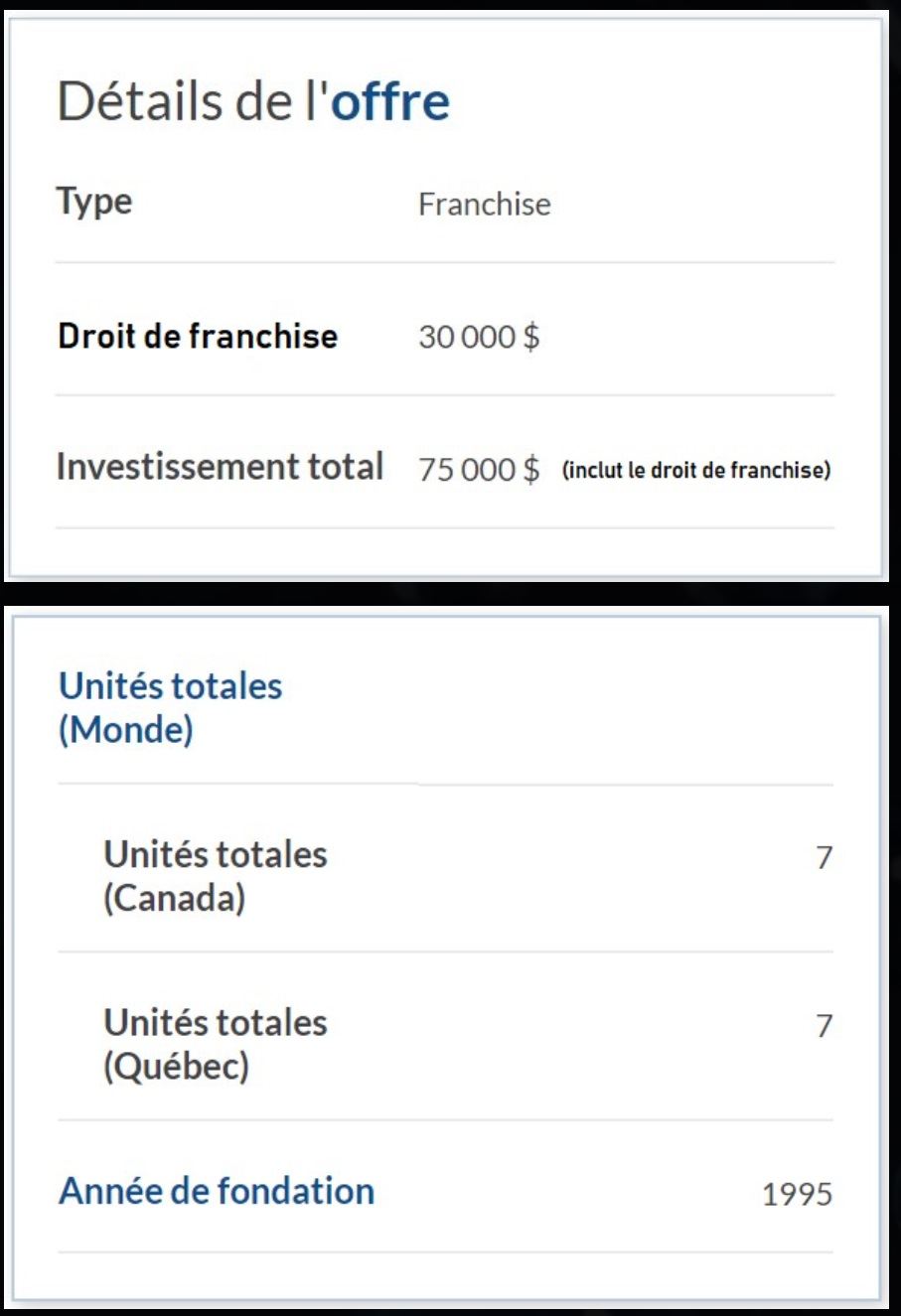Click the Franchise value text
The width and height of the screenshot is (901, 1316).
point(485,204)
